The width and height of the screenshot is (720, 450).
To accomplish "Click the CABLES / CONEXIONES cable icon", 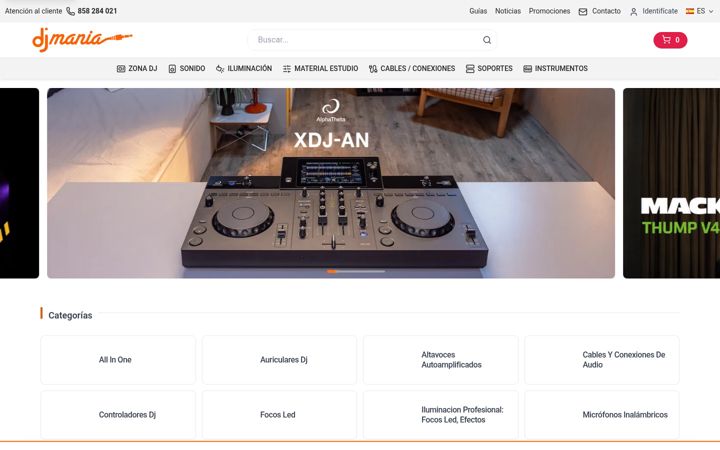I will pyautogui.click(x=373, y=69).
